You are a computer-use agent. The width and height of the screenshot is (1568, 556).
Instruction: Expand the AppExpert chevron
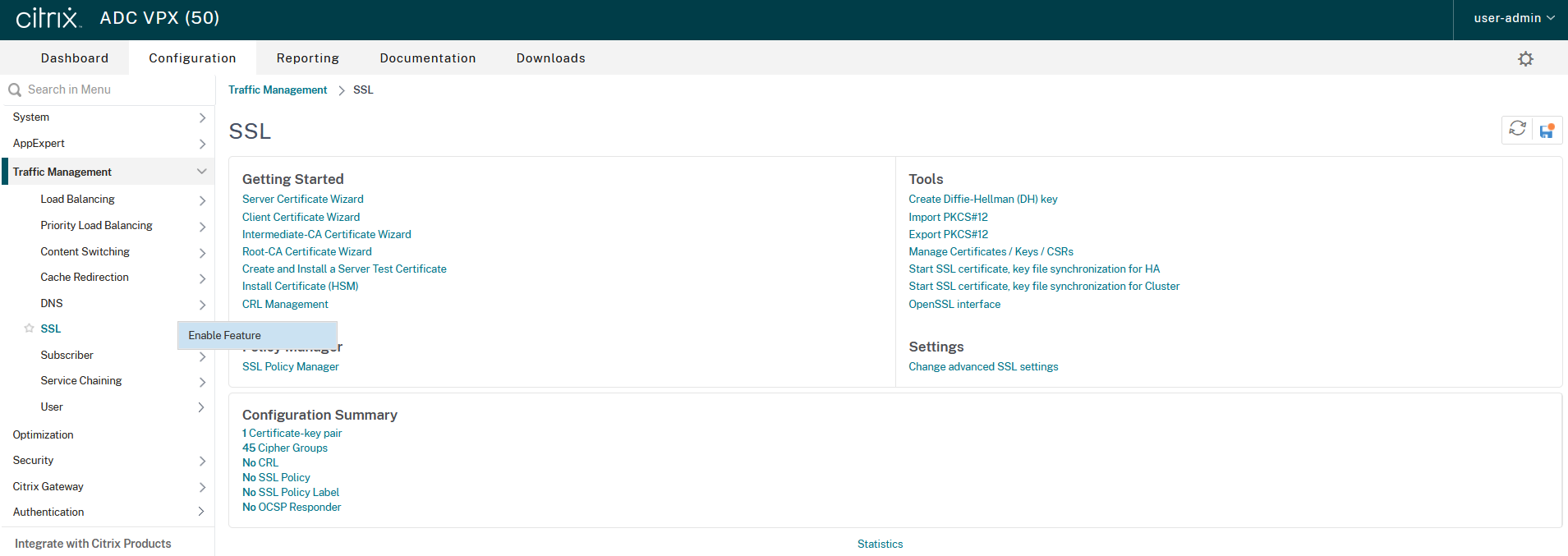coord(202,144)
